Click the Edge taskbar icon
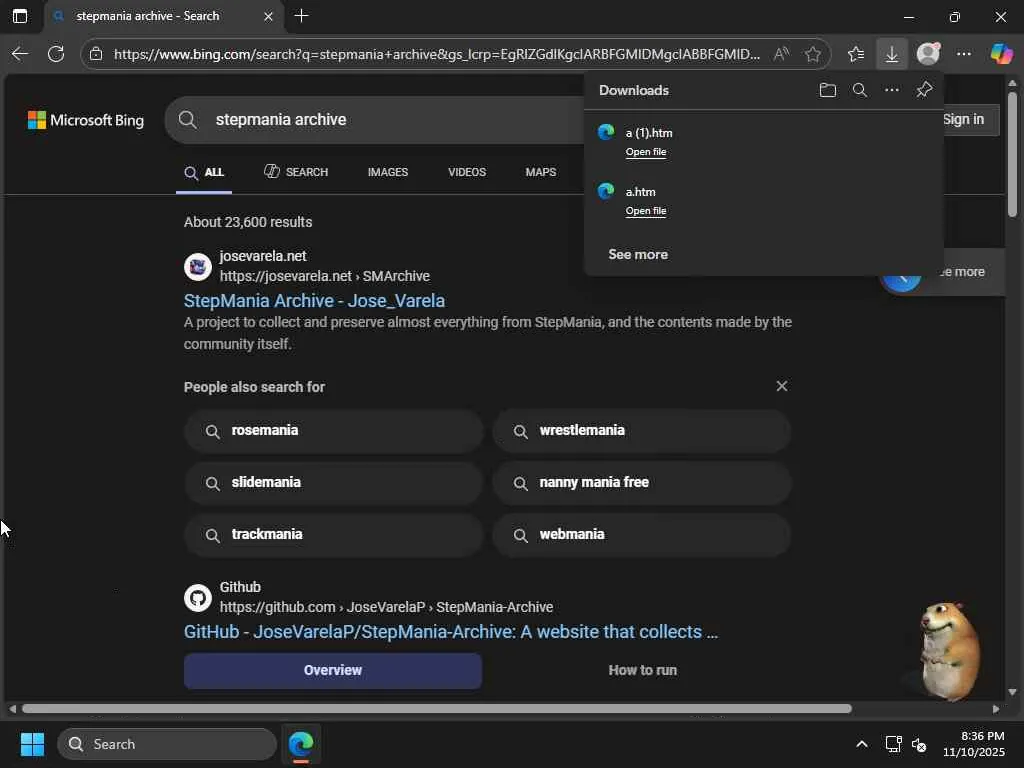 point(301,744)
